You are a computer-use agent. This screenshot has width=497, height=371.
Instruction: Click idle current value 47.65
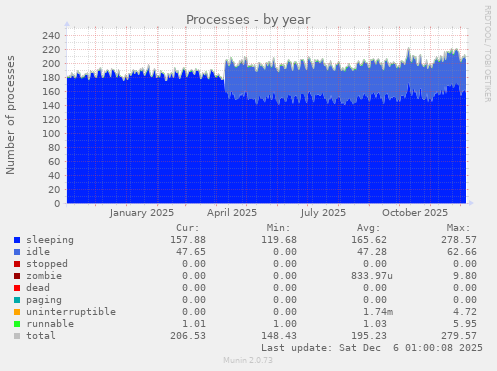tap(191, 252)
